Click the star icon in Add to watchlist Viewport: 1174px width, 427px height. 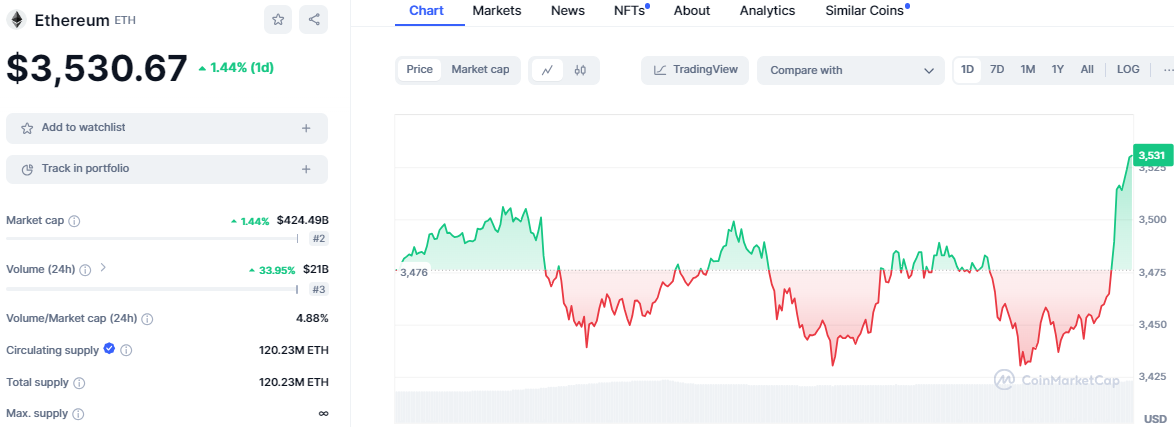27,128
